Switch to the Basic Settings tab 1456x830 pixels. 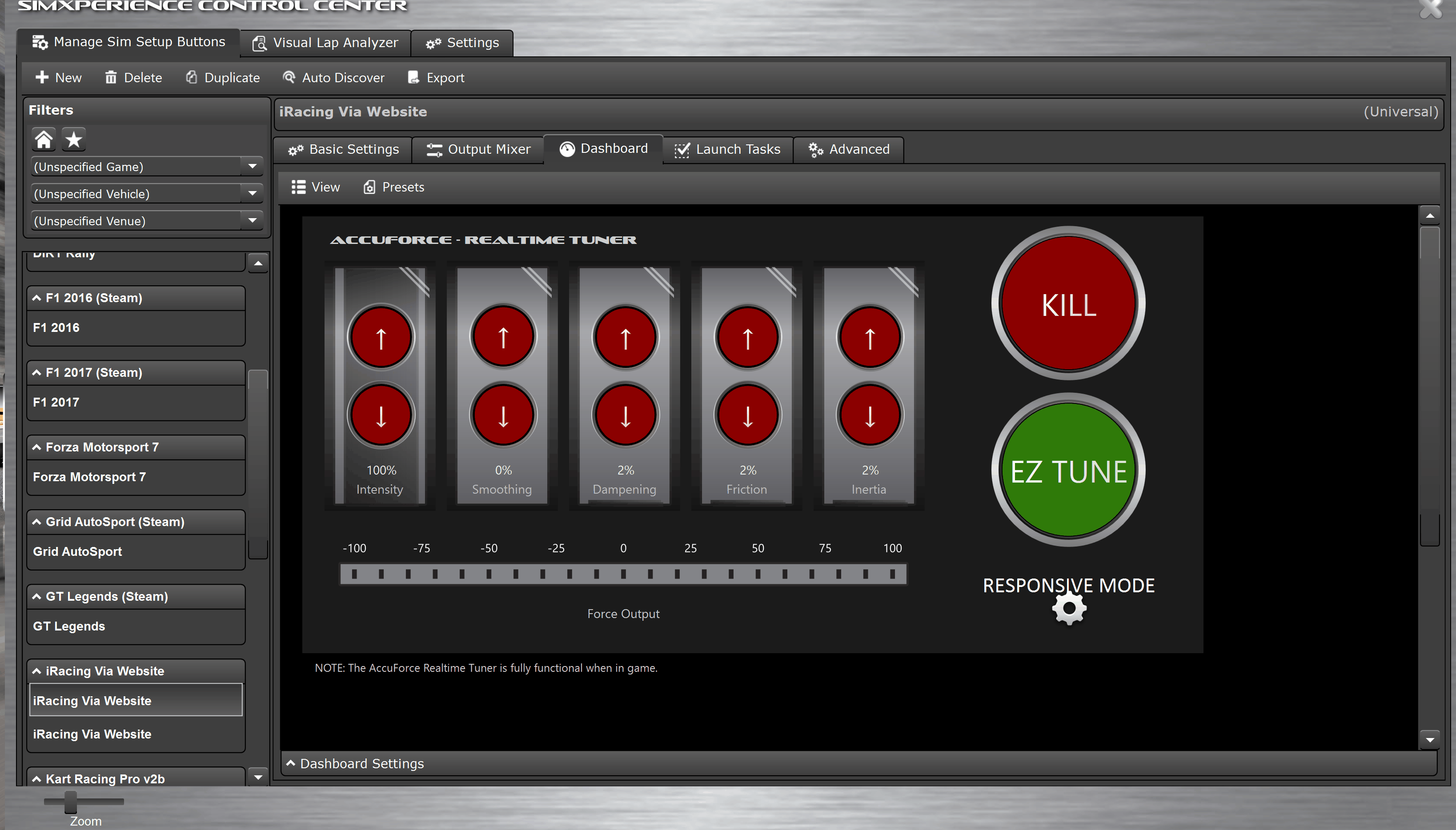pos(343,149)
